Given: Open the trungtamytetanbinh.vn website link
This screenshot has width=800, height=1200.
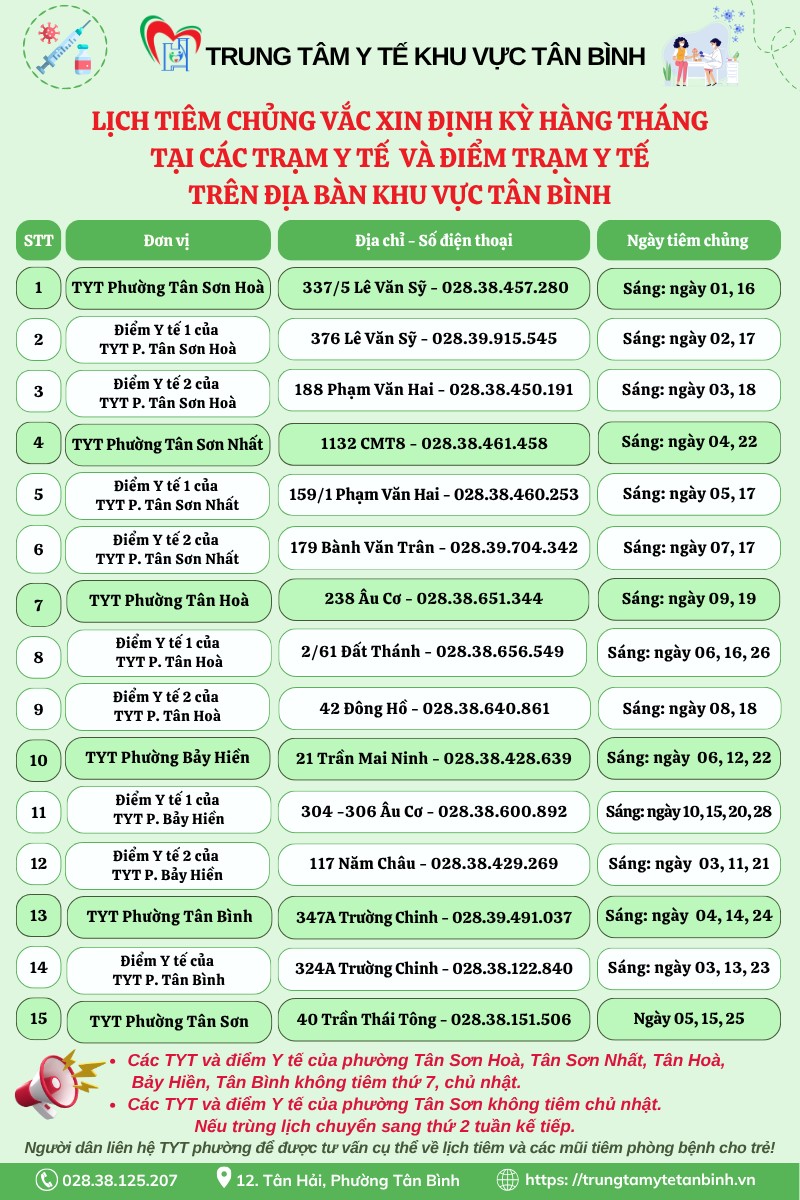Looking at the screenshot, I should click(x=640, y=1180).
